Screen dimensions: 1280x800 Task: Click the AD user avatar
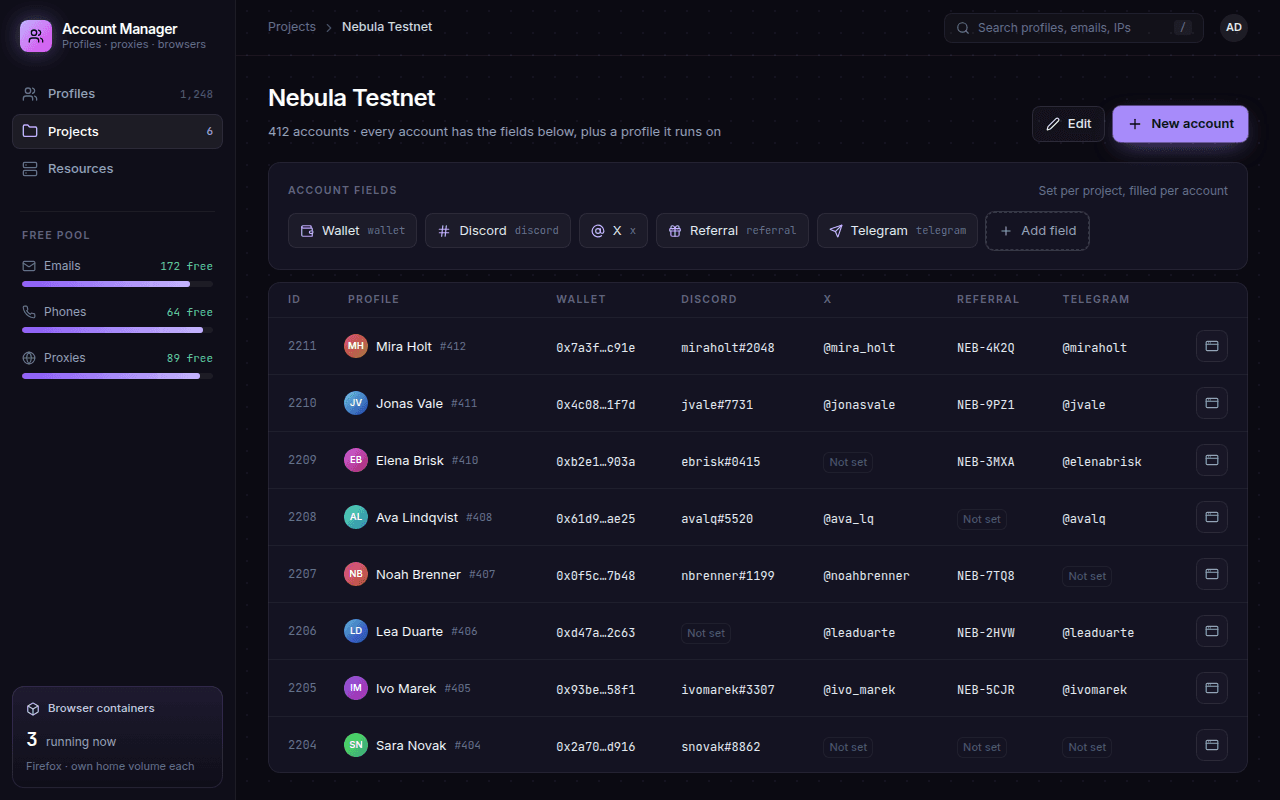[1234, 28]
